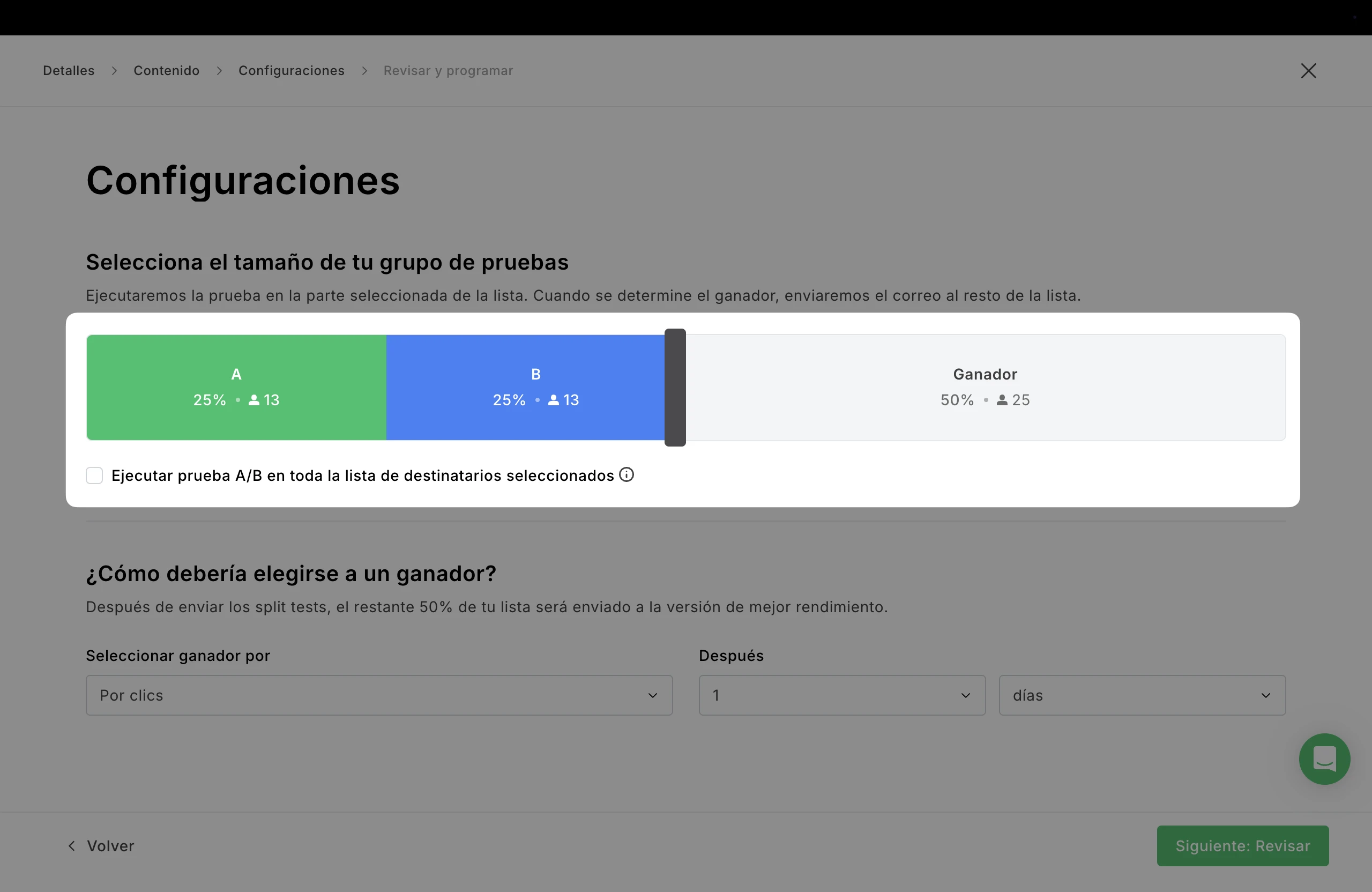Go to the Detalles breadcrumb step
The width and height of the screenshot is (1372, 892).
[69, 71]
